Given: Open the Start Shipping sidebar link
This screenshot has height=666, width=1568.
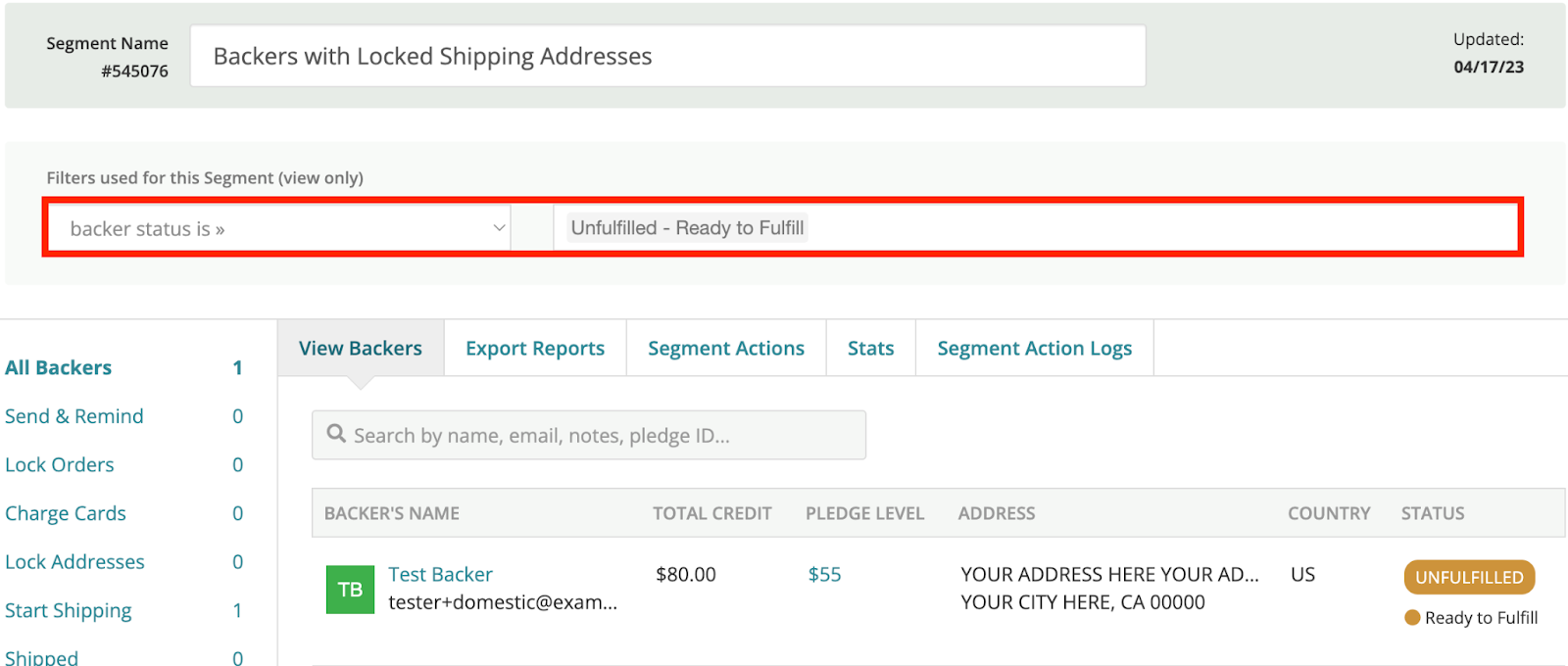Looking at the screenshot, I should click(69, 611).
